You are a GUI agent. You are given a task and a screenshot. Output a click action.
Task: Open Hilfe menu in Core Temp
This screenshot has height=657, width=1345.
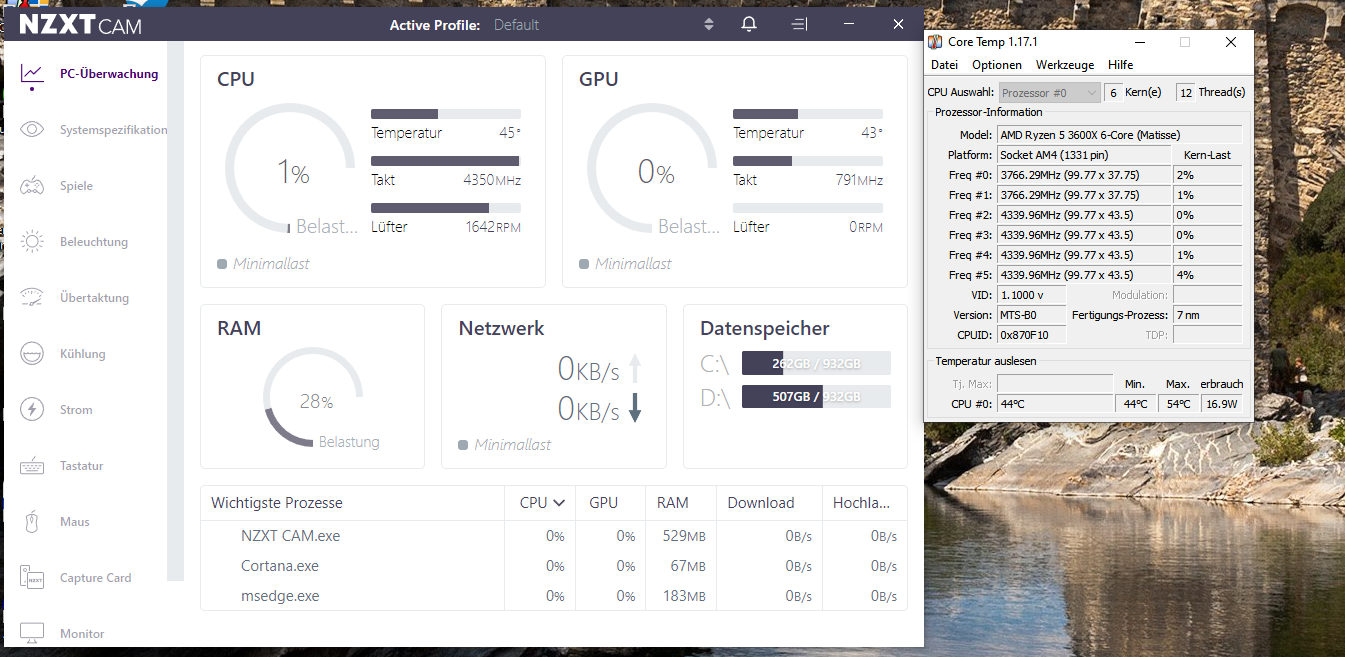click(x=1120, y=65)
